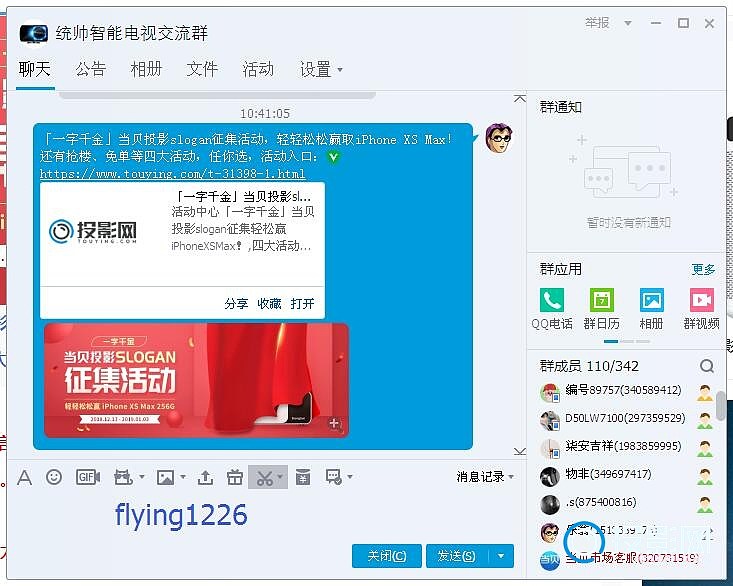Viewport: 733px width, 586px height.
Task: Switch to 聊天 tab
Action: (x=35, y=69)
